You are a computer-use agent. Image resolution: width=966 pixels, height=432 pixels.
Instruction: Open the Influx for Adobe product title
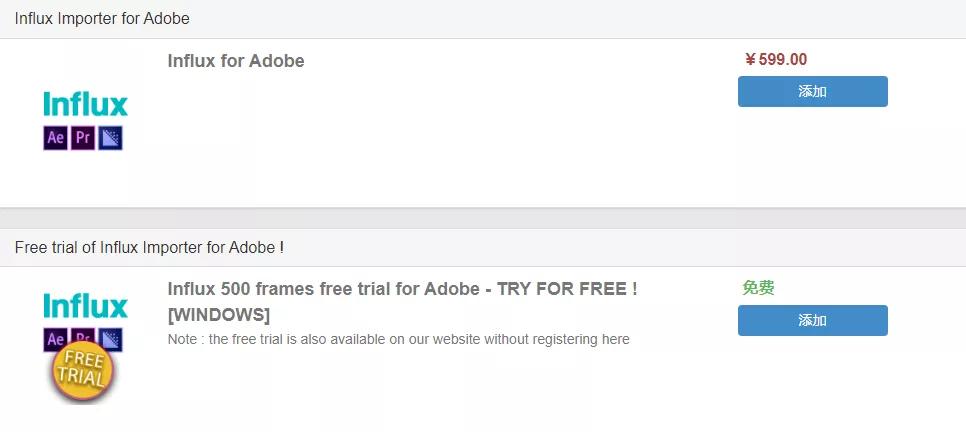(x=236, y=61)
